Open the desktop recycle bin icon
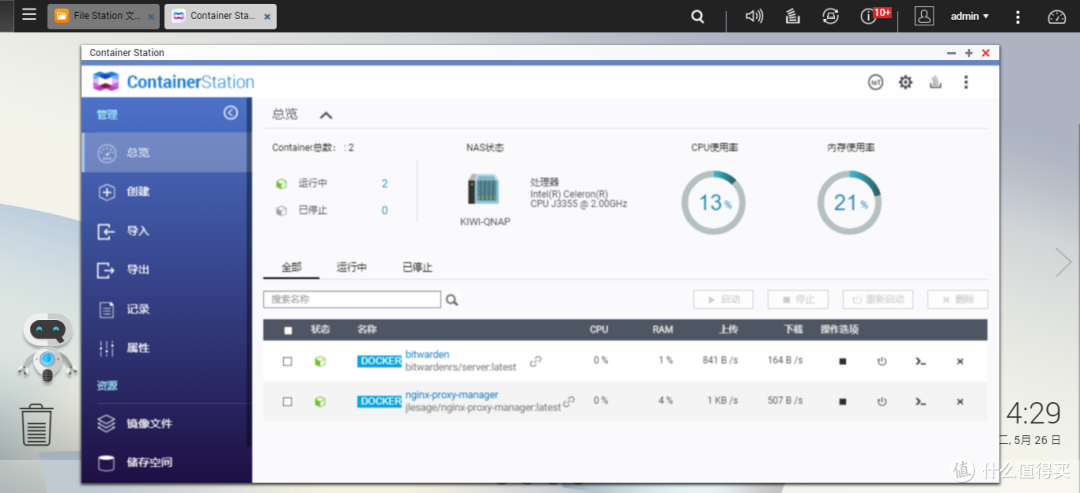1080x493 pixels. pyautogui.click(x=37, y=425)
